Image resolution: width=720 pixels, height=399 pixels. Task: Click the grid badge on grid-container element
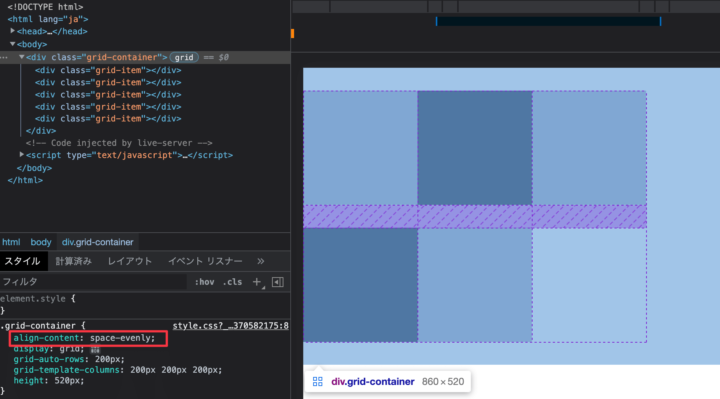[x=184, y=57]
